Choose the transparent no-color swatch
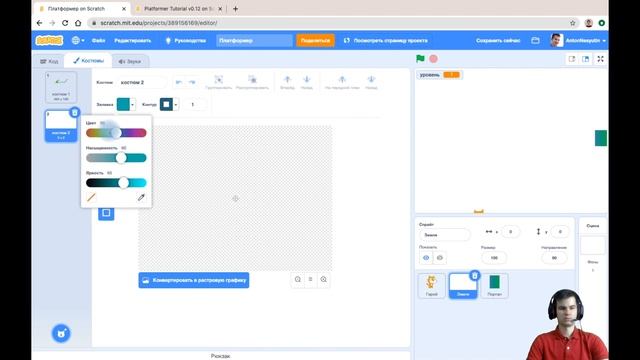Screen dimensions: 640x360 tap(91, 198)
